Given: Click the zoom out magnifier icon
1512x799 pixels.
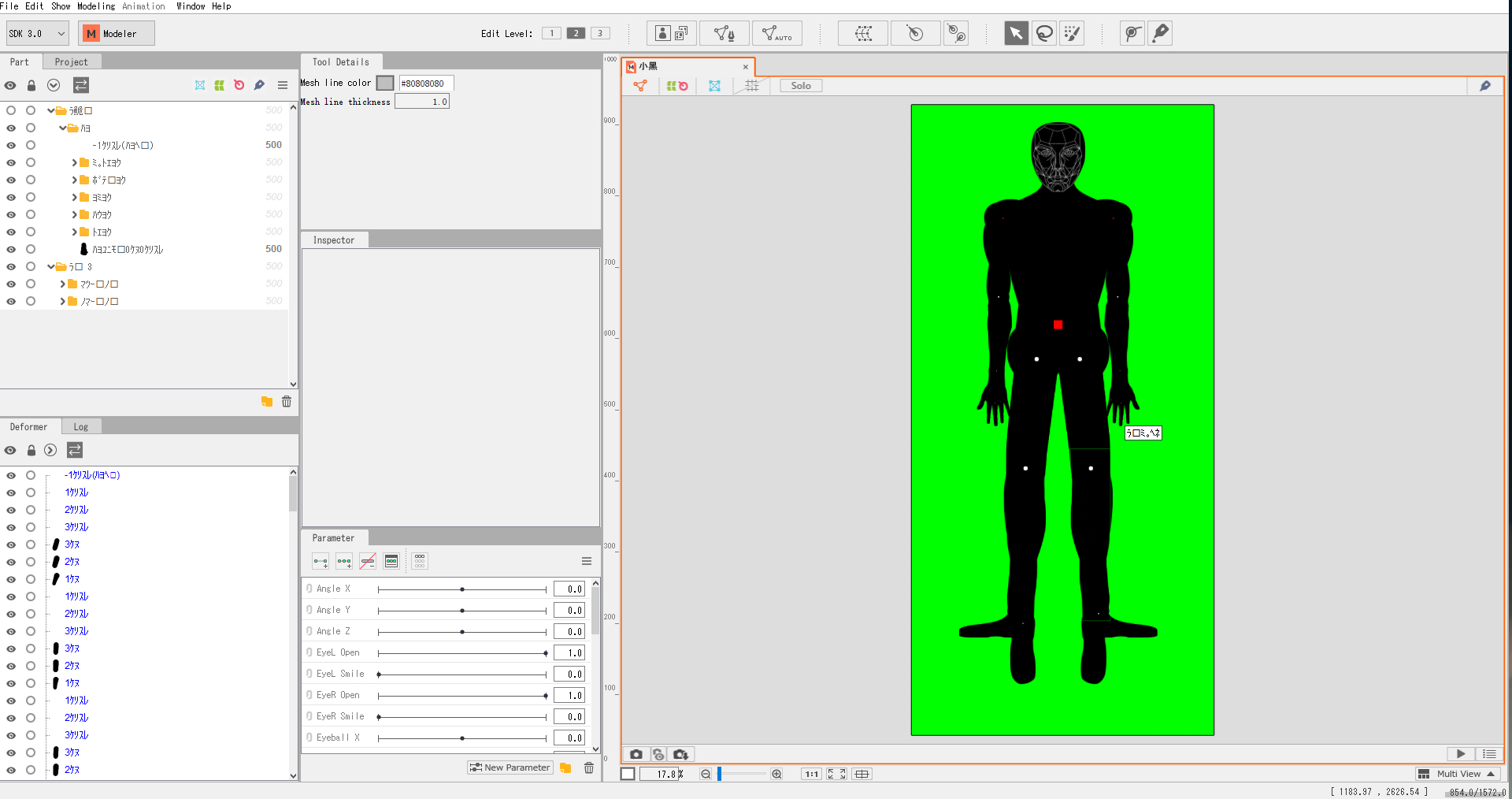Looking at the screenshot, I should point(706,774).
